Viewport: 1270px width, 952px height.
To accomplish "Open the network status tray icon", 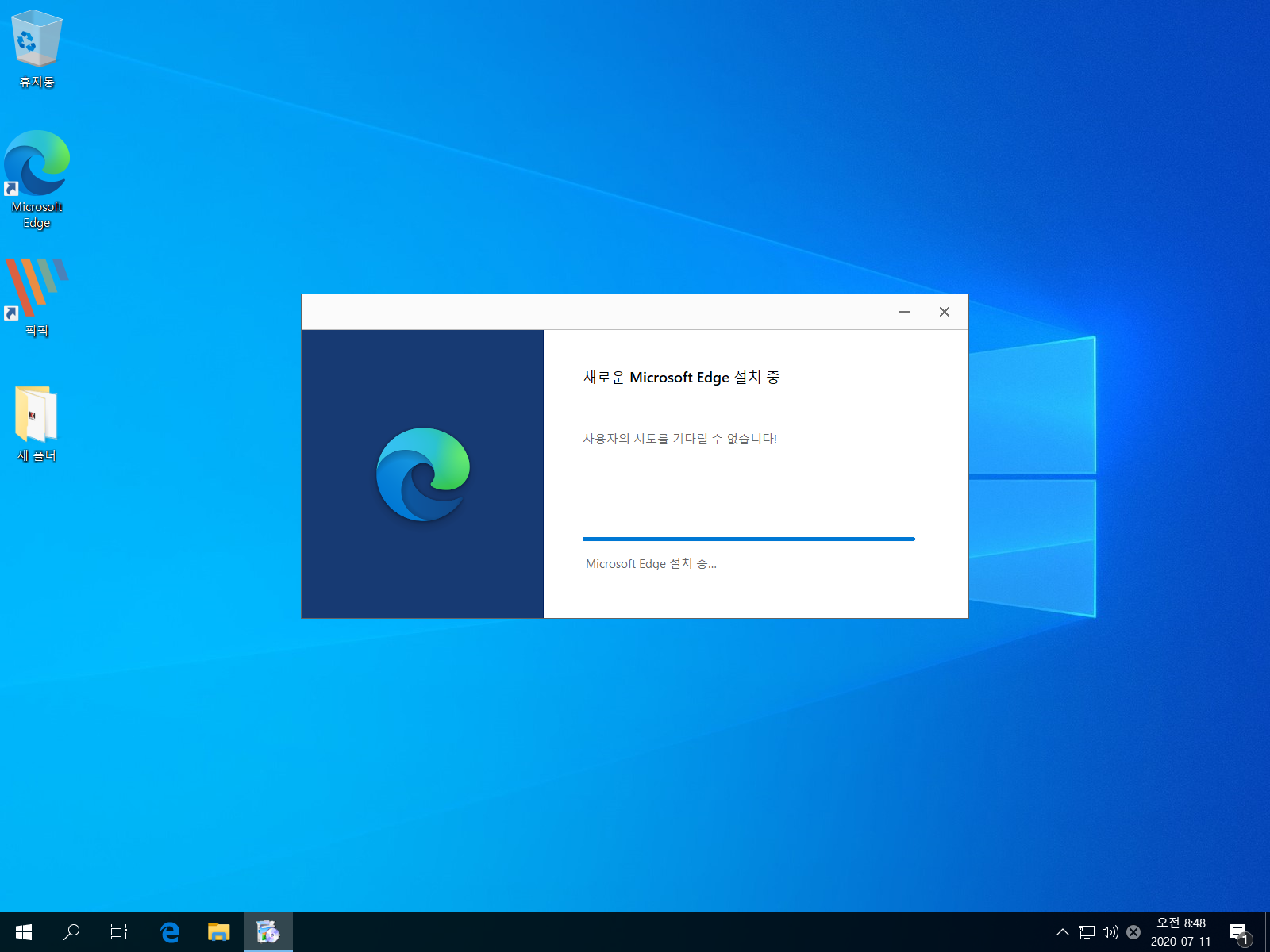I will pos(1087,932).
